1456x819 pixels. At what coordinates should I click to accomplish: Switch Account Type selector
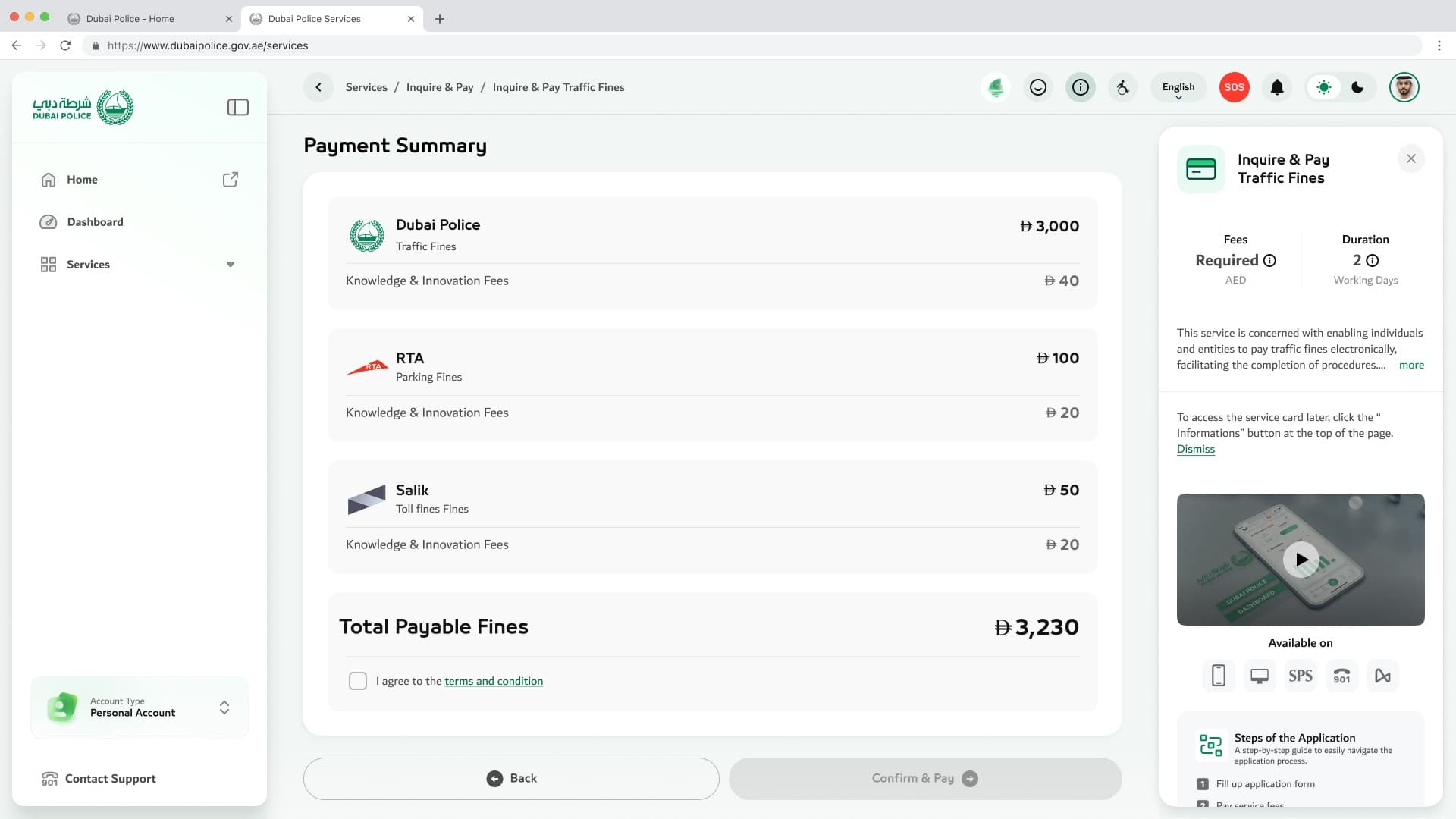click(140, 708)
